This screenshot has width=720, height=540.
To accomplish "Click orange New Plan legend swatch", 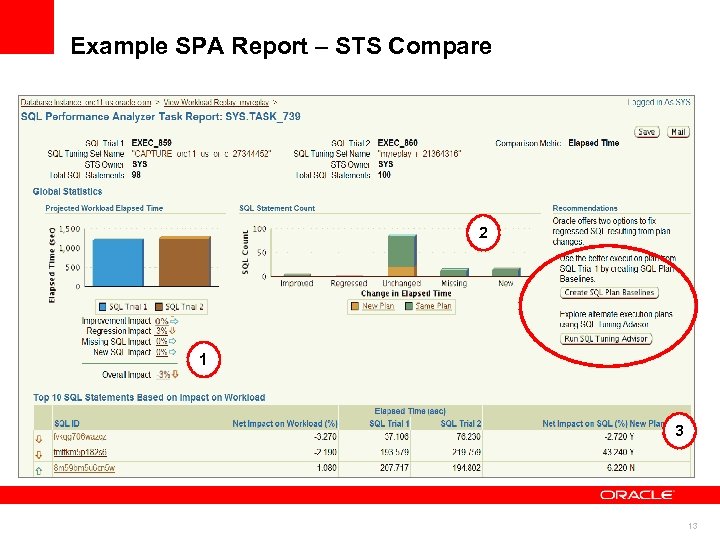I will tap(354, 306).
